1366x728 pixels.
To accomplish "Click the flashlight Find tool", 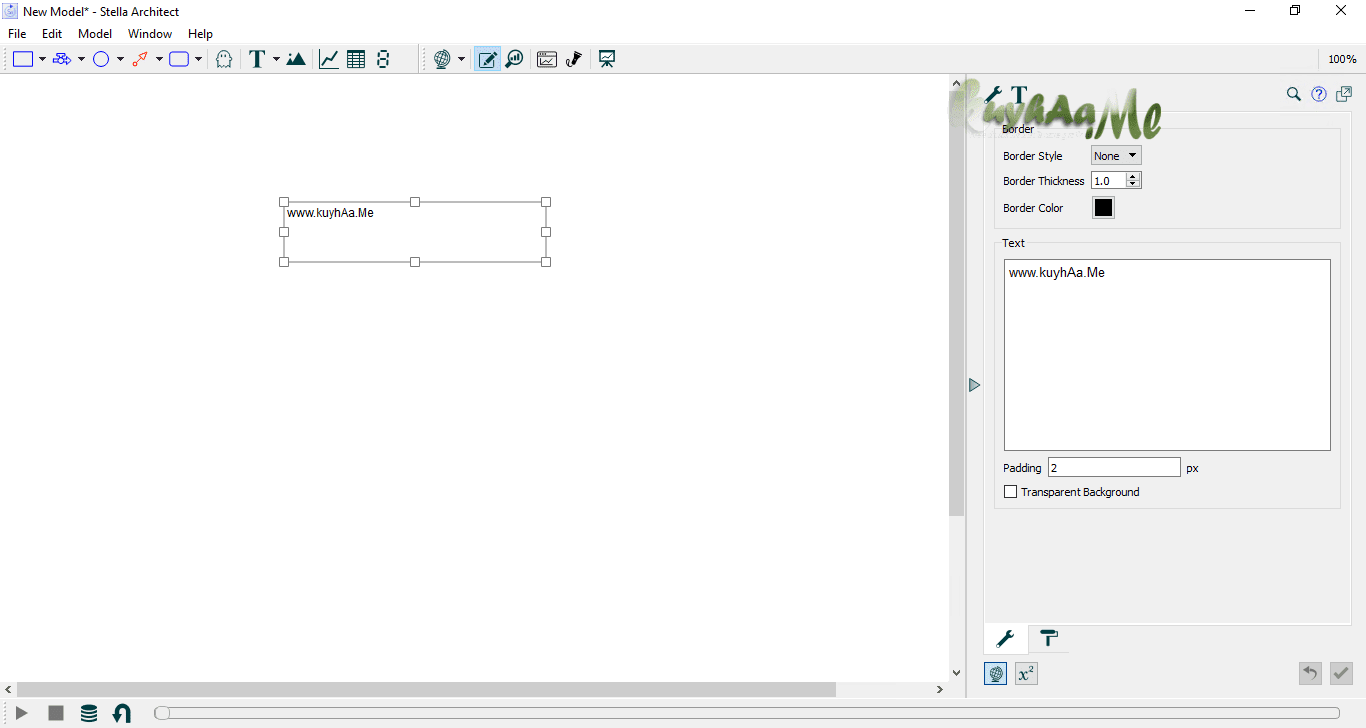I will 574,60.
